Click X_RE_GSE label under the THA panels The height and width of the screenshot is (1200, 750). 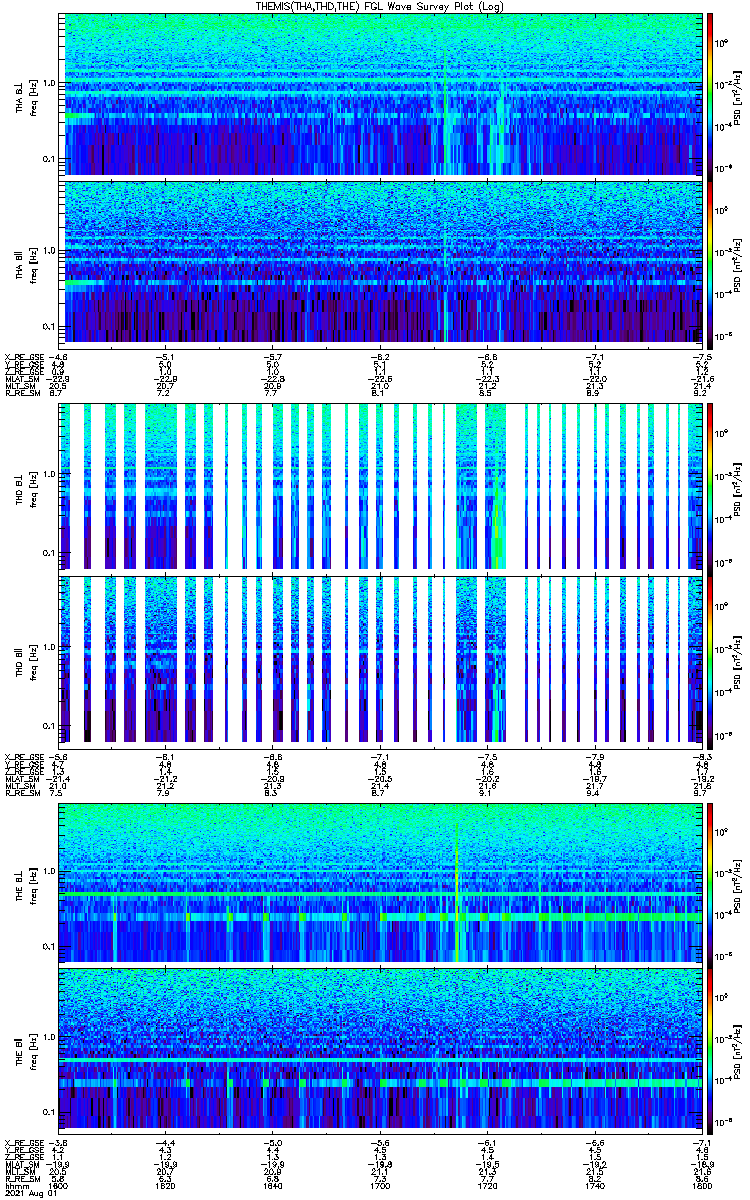pos(23,356)
